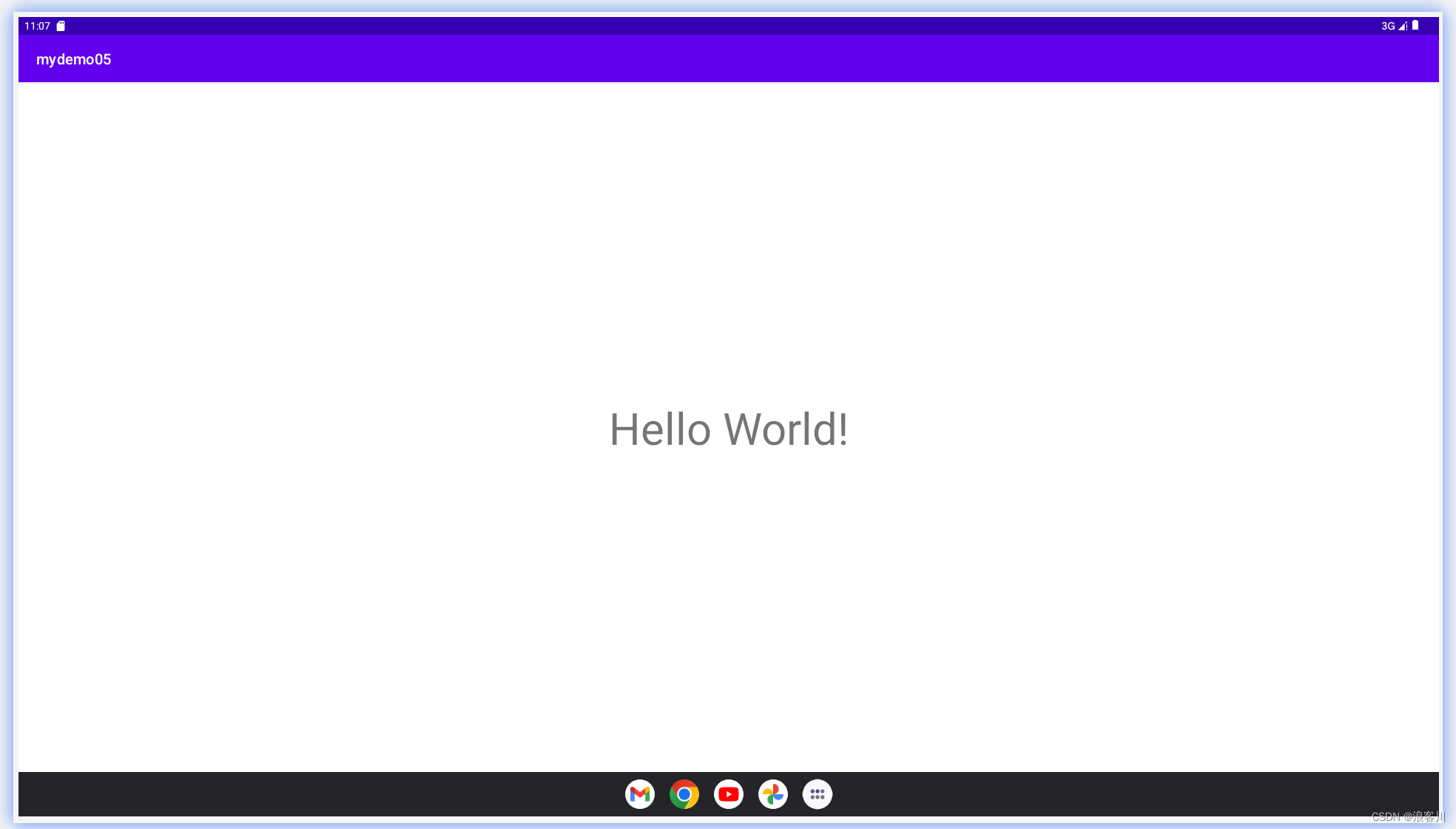
Task: Show all apps grid launcher
Action: pos(818,794)
